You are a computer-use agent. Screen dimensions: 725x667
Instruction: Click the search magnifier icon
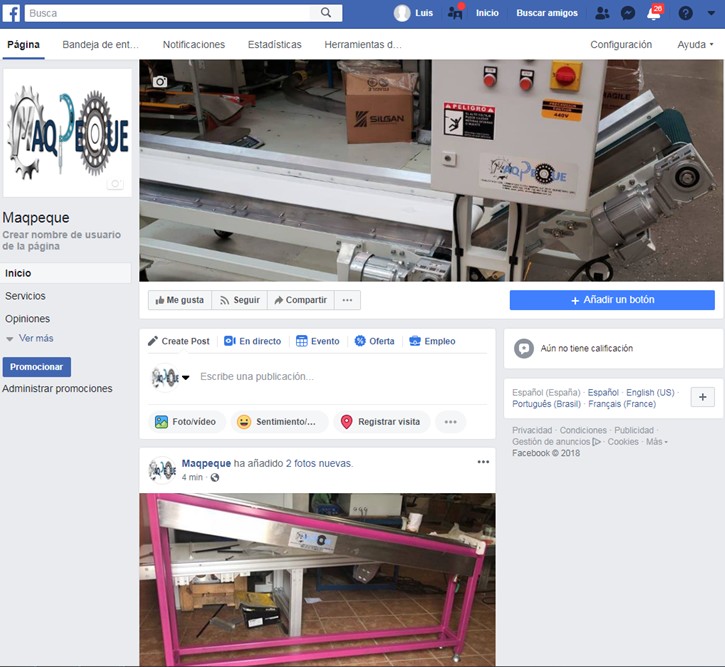click(x=326, y=13)
